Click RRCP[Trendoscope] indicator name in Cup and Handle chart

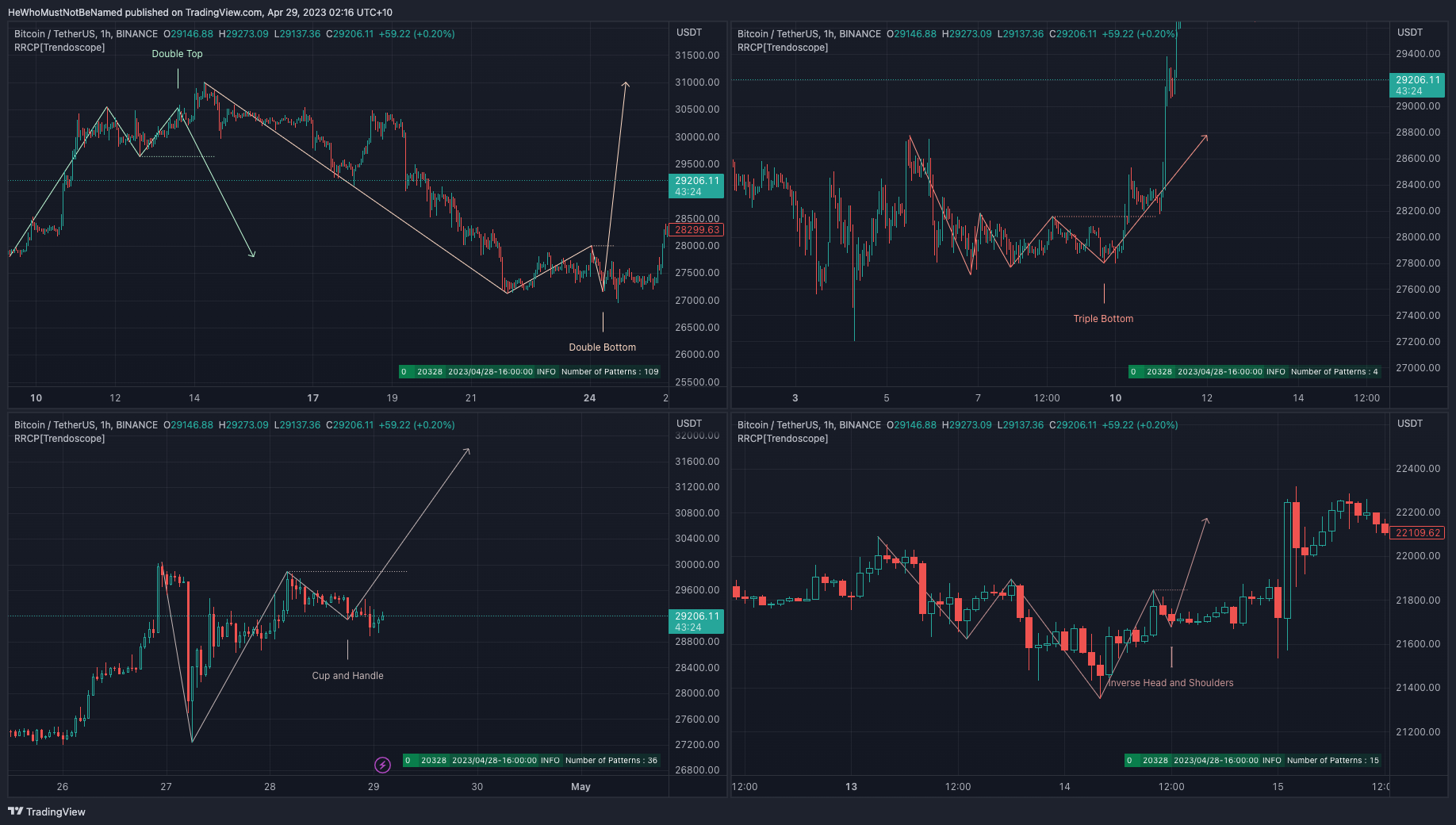[59, 439]
